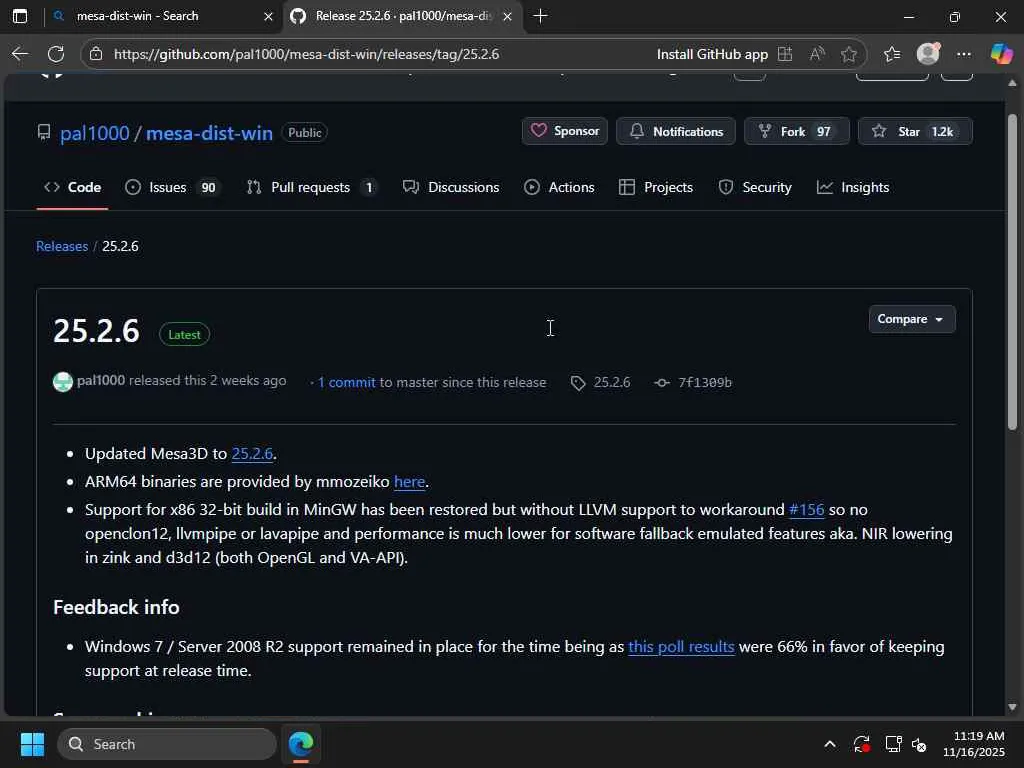This screenshot has height=768, width=1024.
Task: Click the browser back arrow
Action: (x=20, y=54)
